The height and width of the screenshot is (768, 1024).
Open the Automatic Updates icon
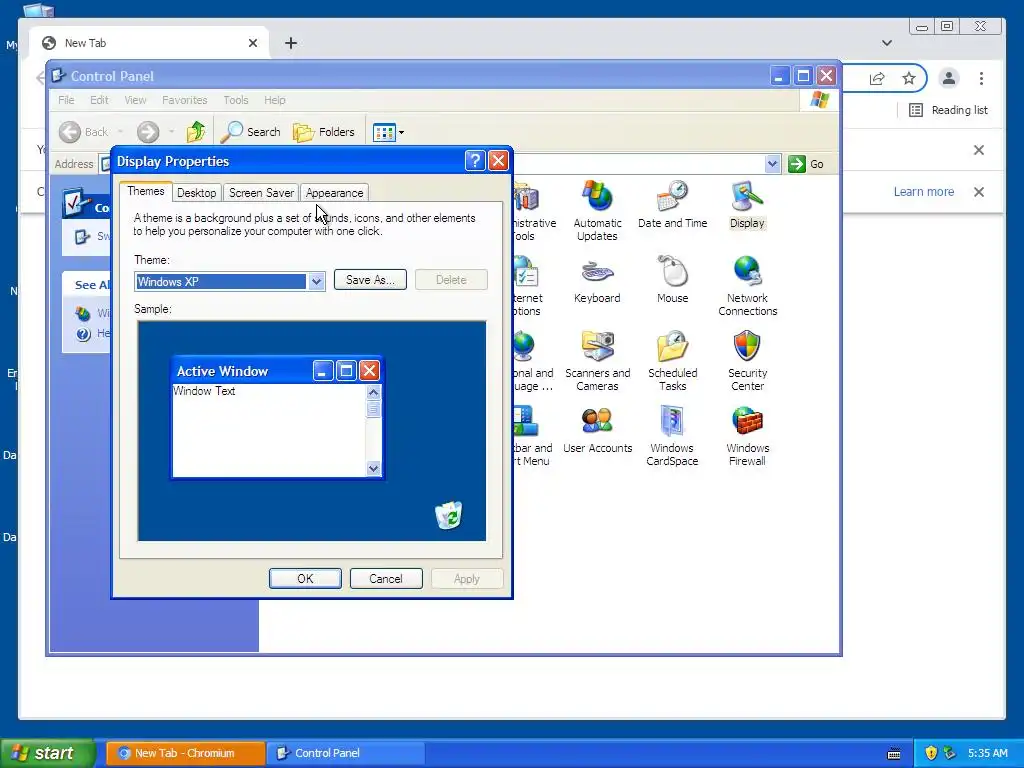point(597,210)
